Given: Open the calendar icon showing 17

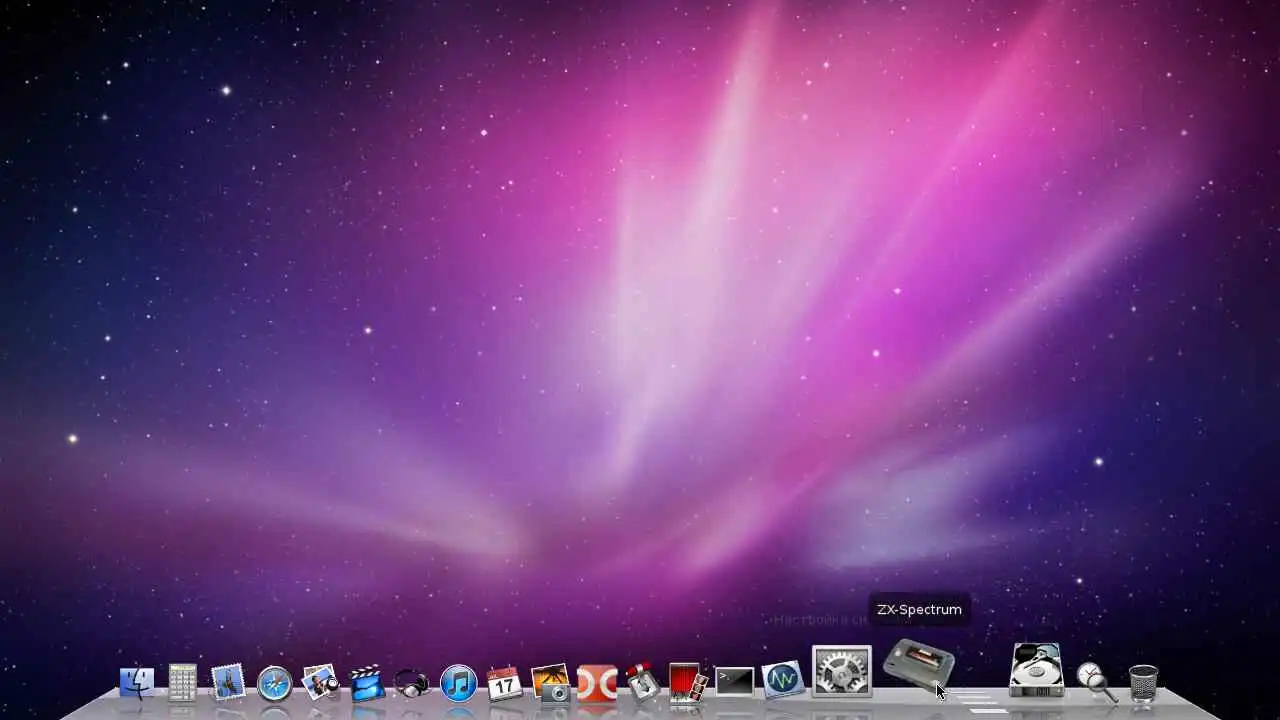Looking at the screenshot, I should point(504,683).
